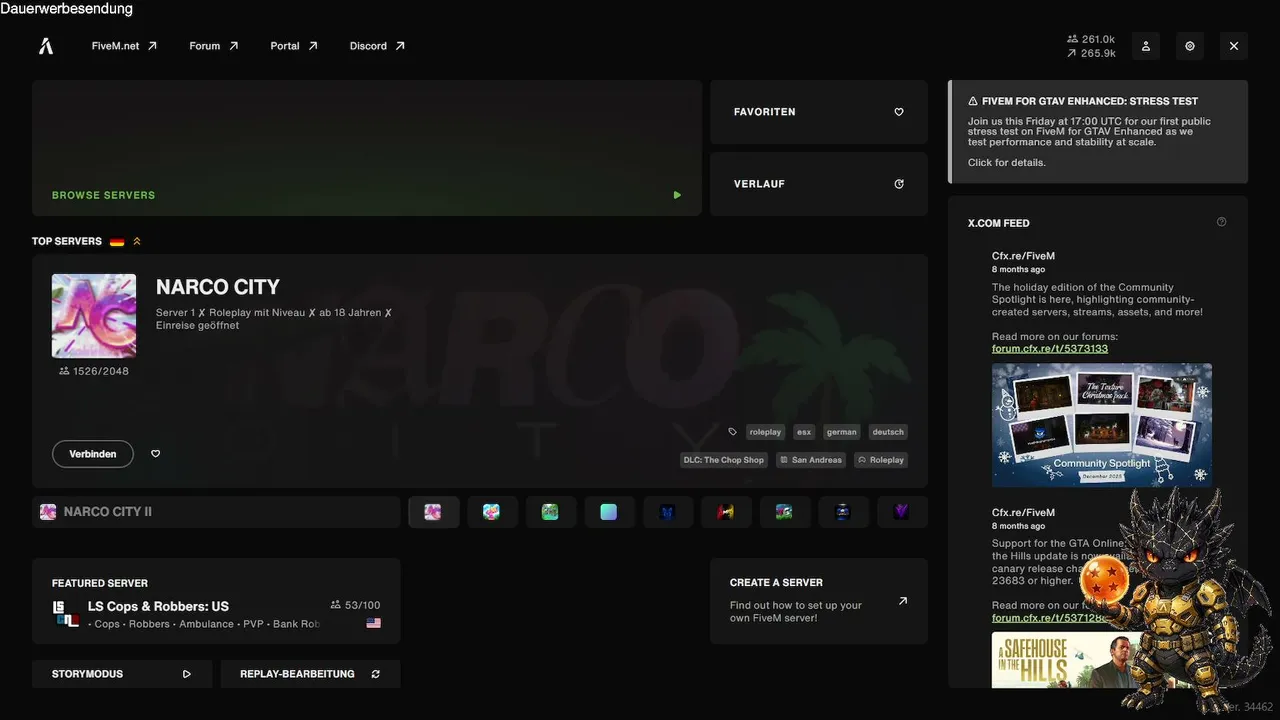This screenshot has width=1280, height=720.
Task: Click the arrow icon on Create a Server
Action: (903, 601)
